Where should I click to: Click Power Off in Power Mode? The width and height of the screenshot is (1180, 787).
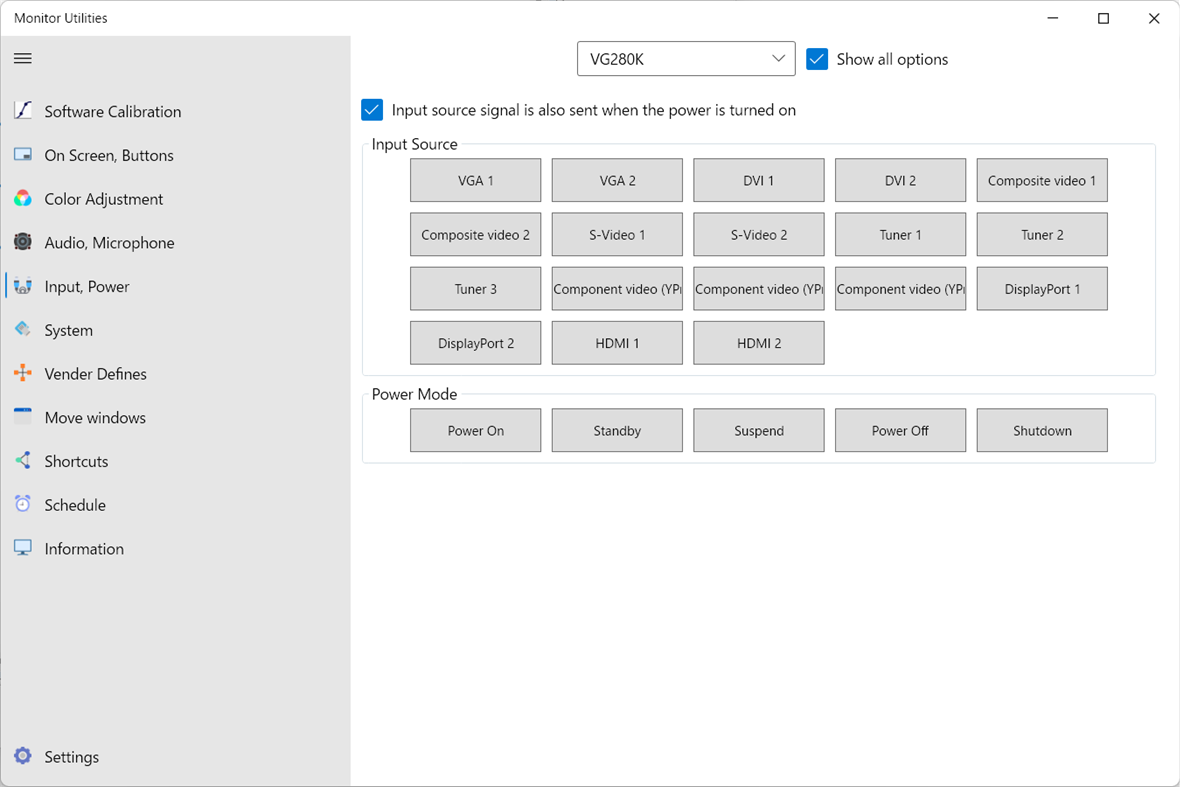(900, 430)
